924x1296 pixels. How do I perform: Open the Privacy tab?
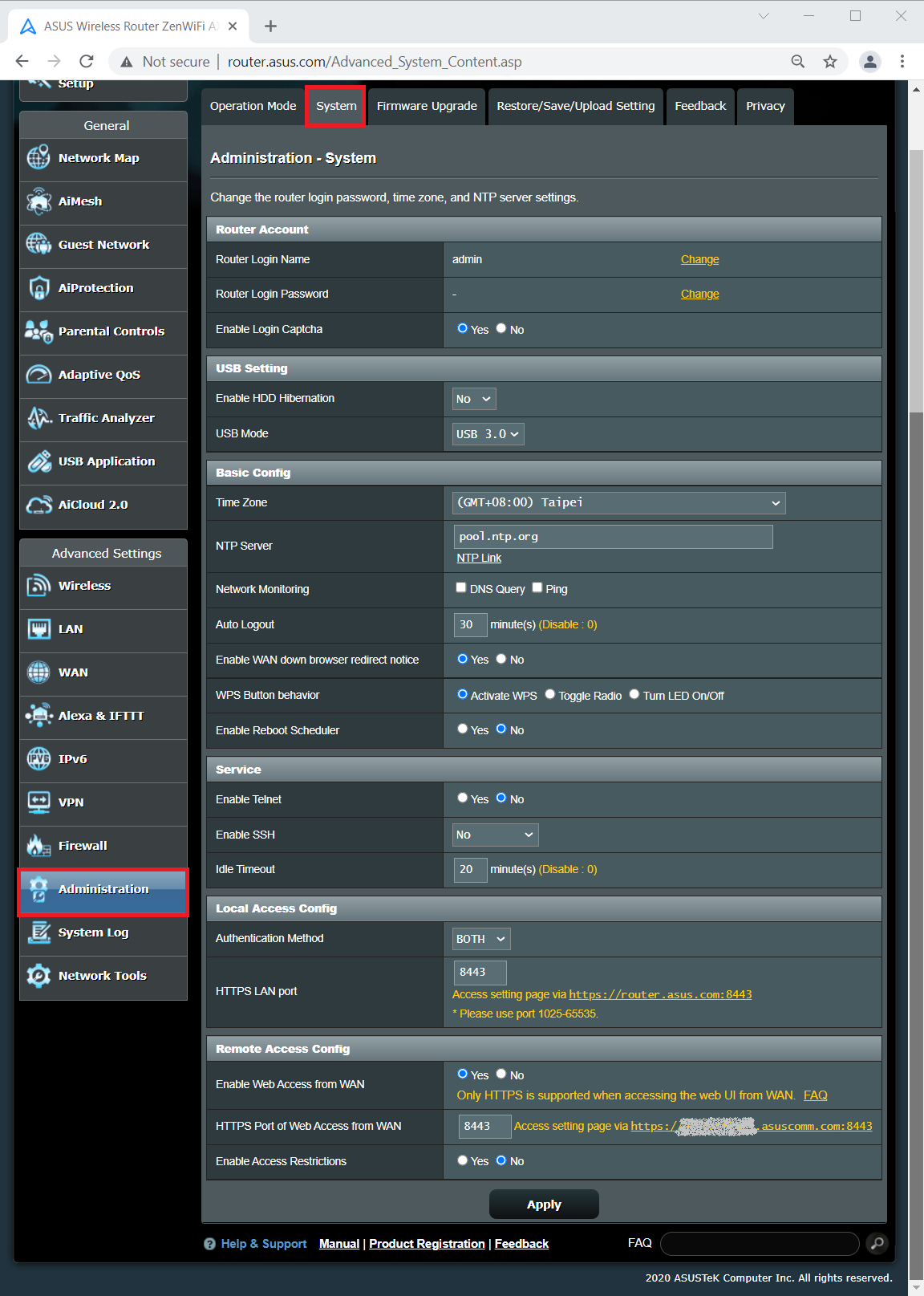[x=765, y=106]
